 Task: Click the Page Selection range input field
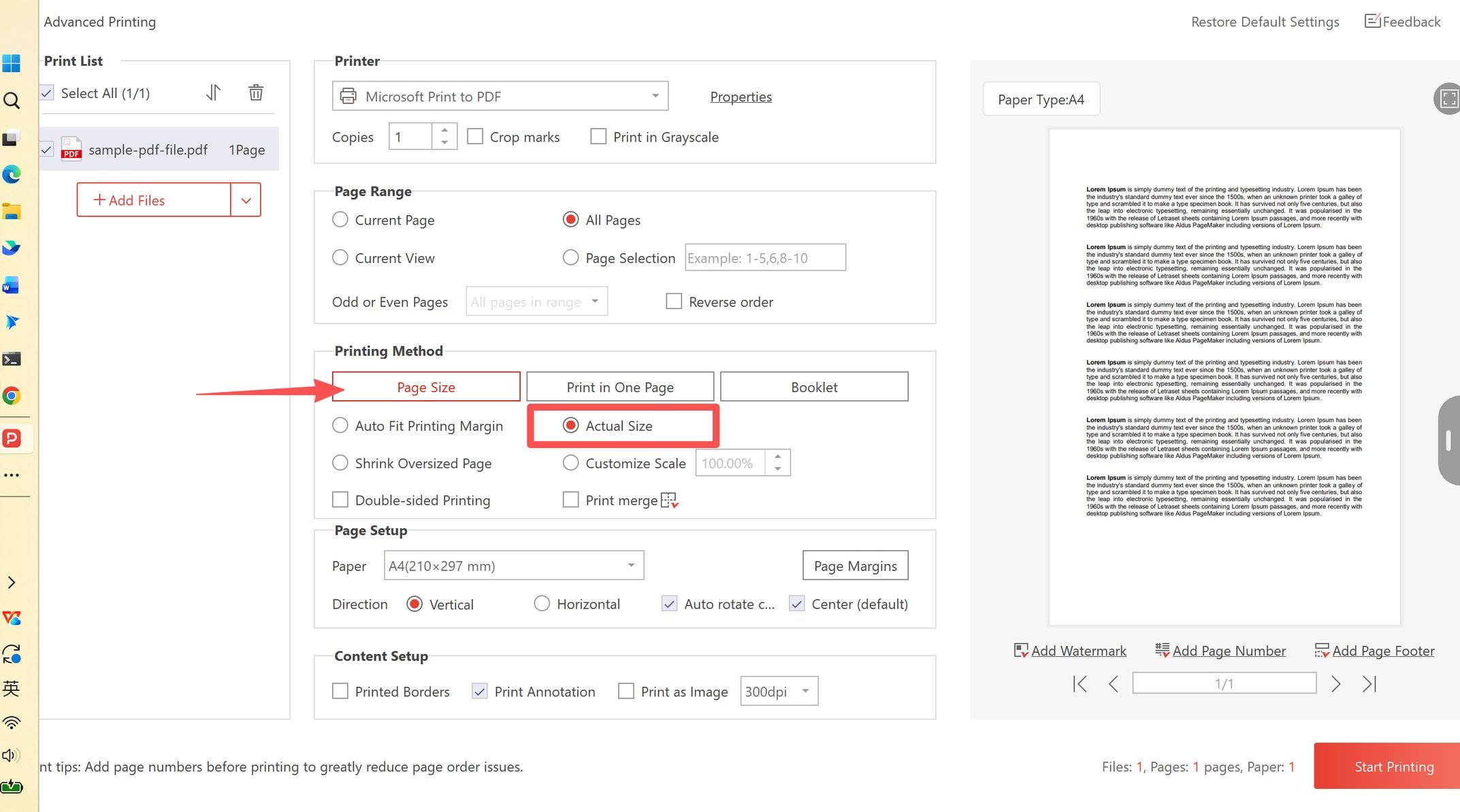click(x=765, y=258)
